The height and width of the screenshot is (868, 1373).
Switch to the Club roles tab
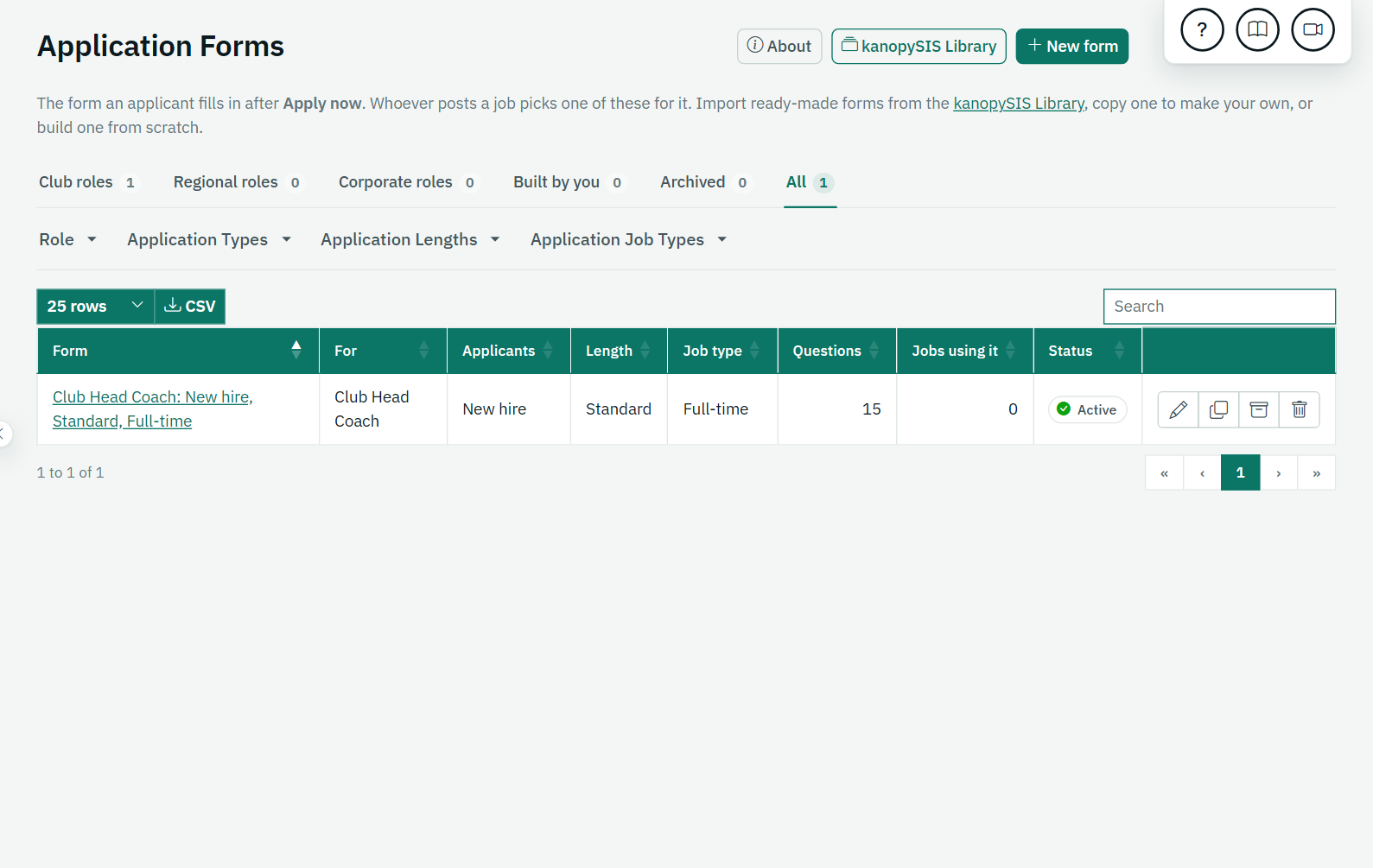[x=87, y=182]
